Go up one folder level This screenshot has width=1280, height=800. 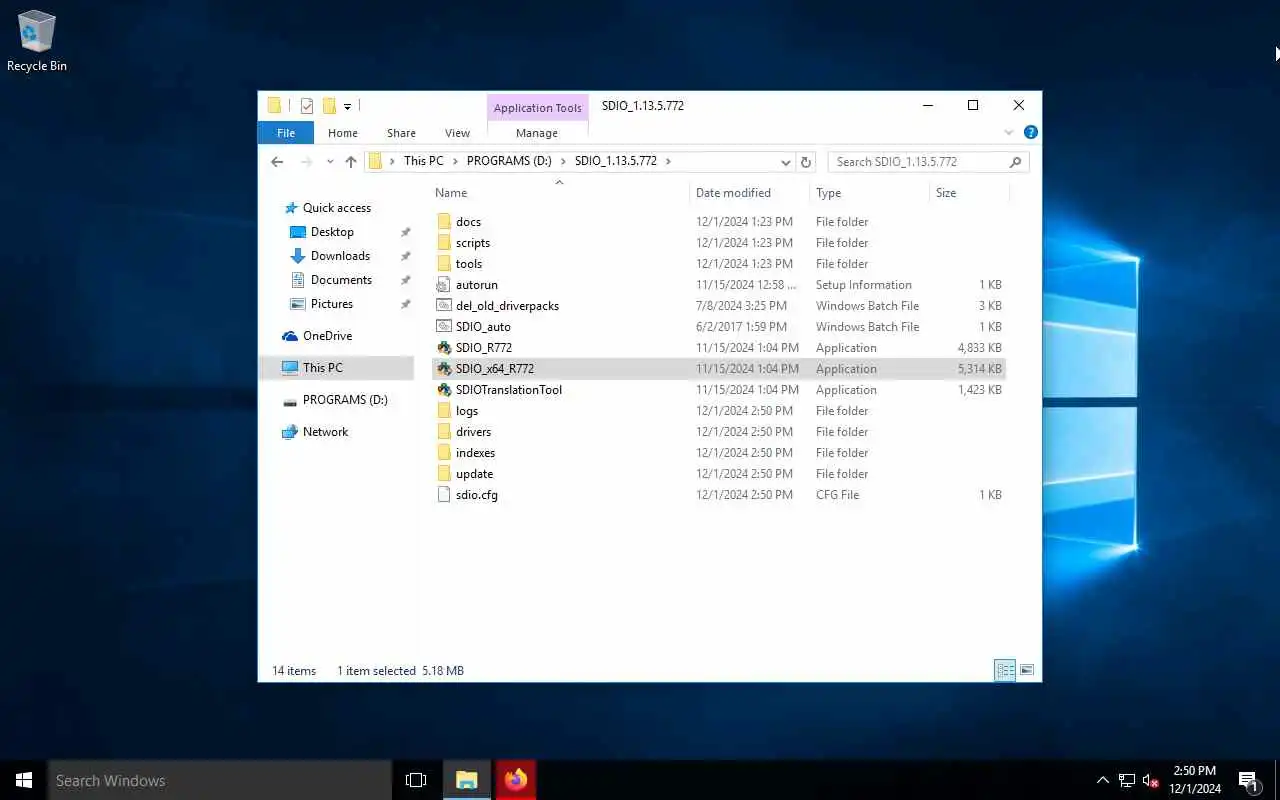point(351,161)
